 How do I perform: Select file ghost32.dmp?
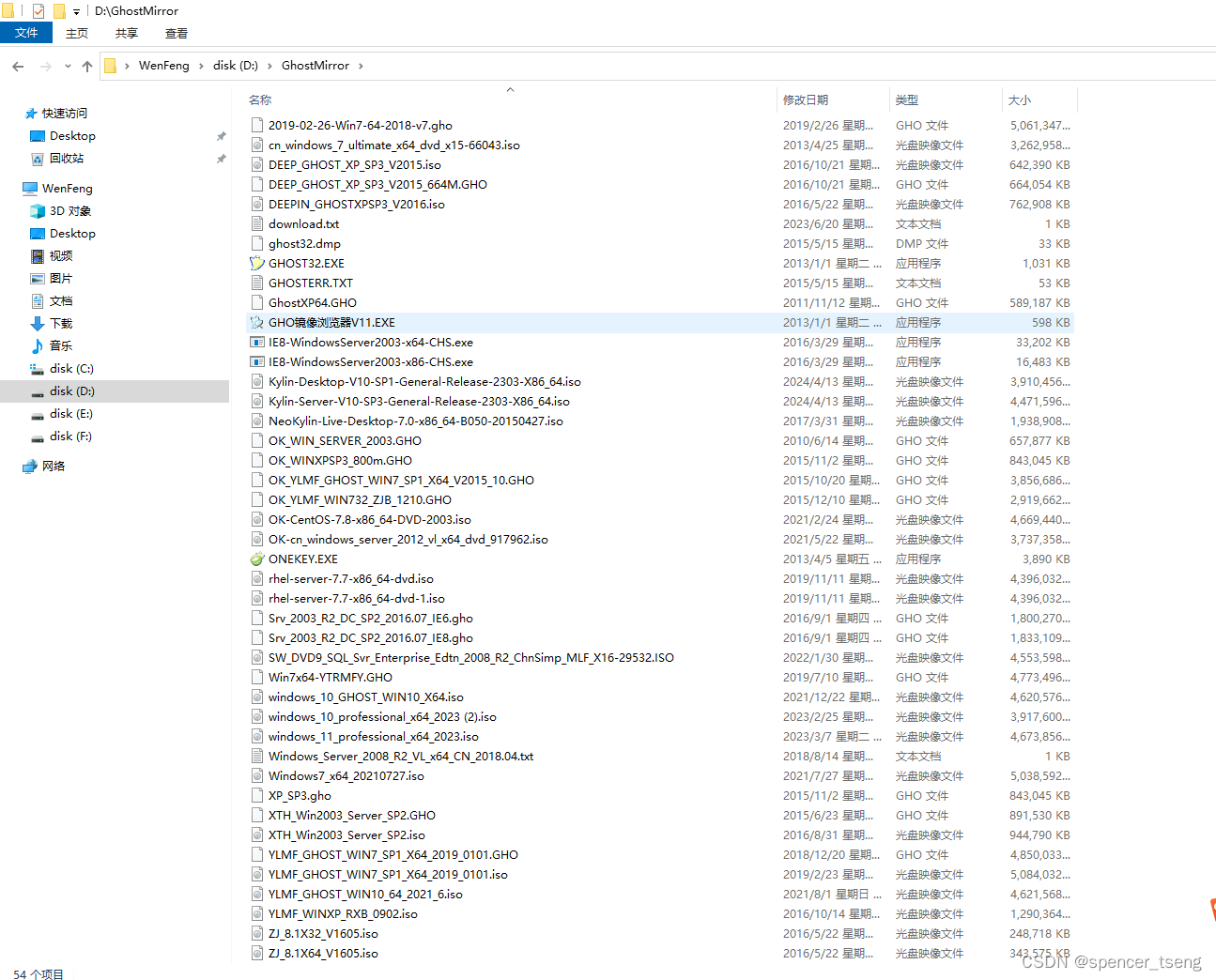pos(304,244)
